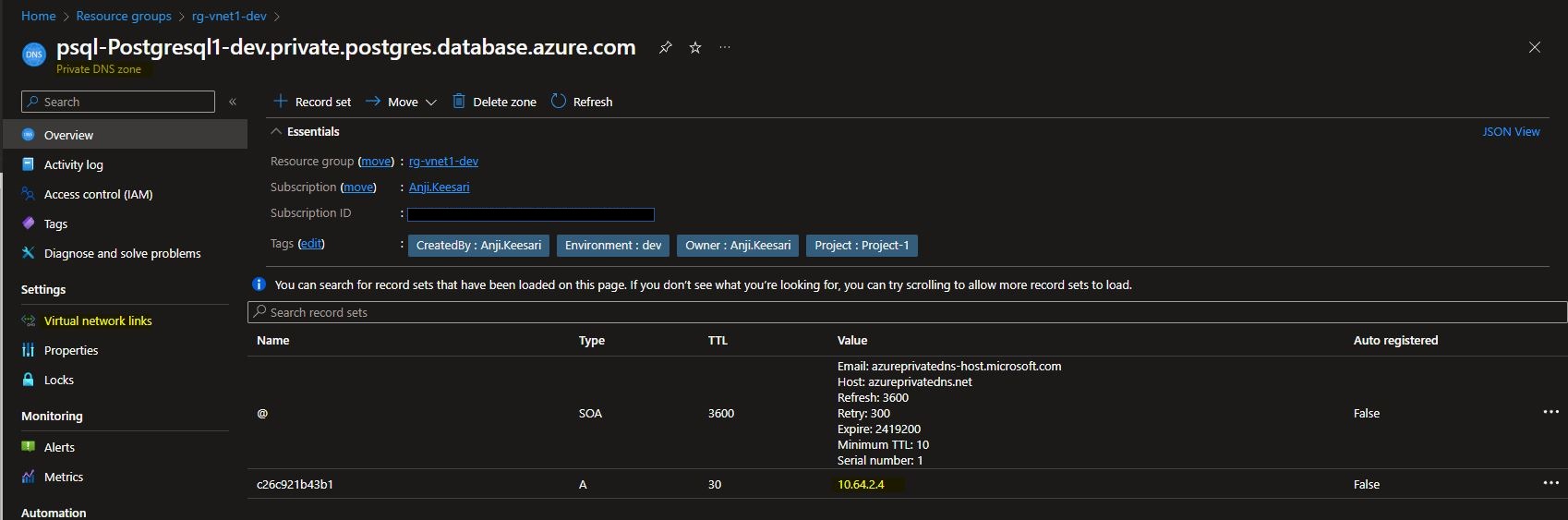Close the DNS zone blade
The height and width of the screenshot is (520, 1568).
tap(1535, 47)
